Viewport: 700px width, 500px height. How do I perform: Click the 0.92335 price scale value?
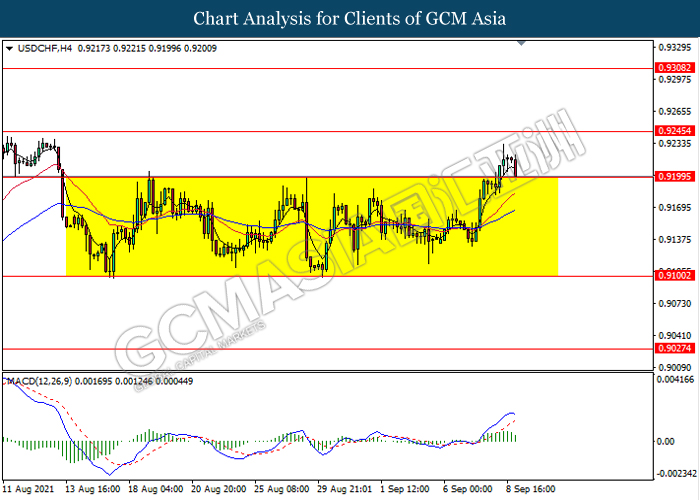point(675,144)
